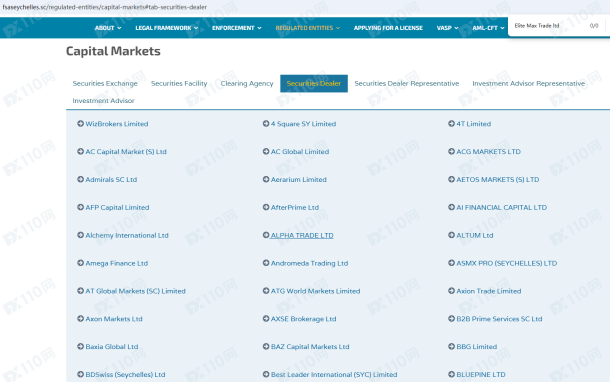Viewport: 610px width, 382px height.
Task: Click the arrow icon beside Andromeda Trading Ltd
Action: click(266, 263)
